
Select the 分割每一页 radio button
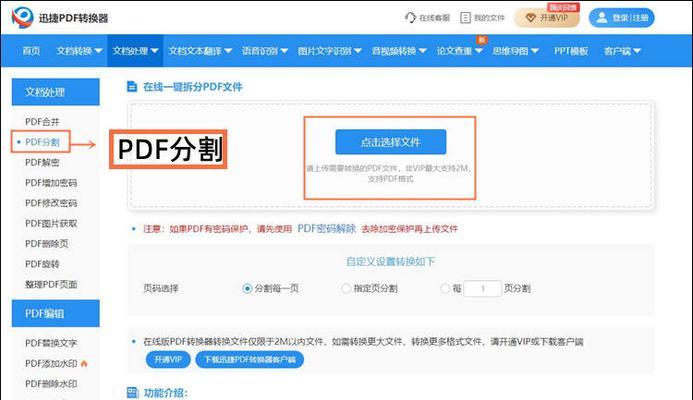coord(247,289)
